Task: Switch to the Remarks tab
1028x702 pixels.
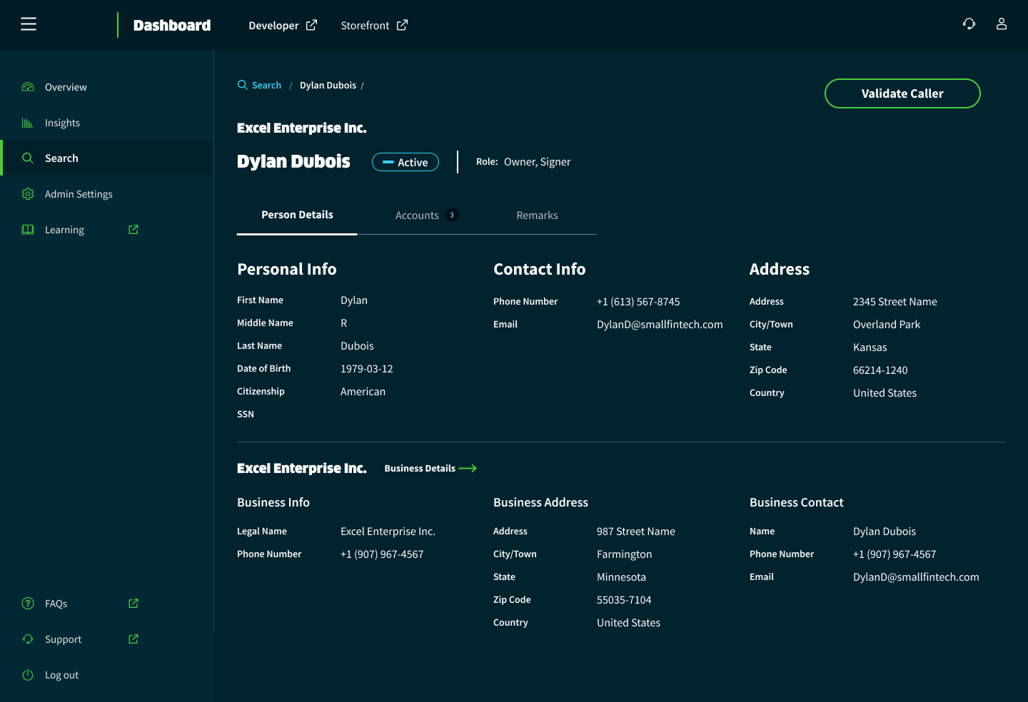Action: [537, 215]
